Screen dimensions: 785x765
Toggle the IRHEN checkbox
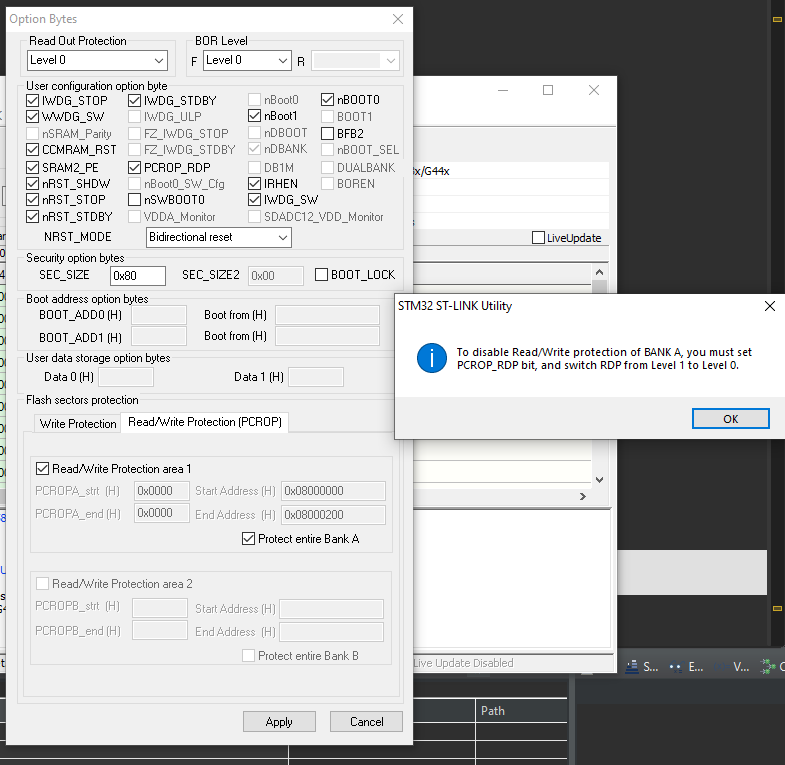(254, 184)
